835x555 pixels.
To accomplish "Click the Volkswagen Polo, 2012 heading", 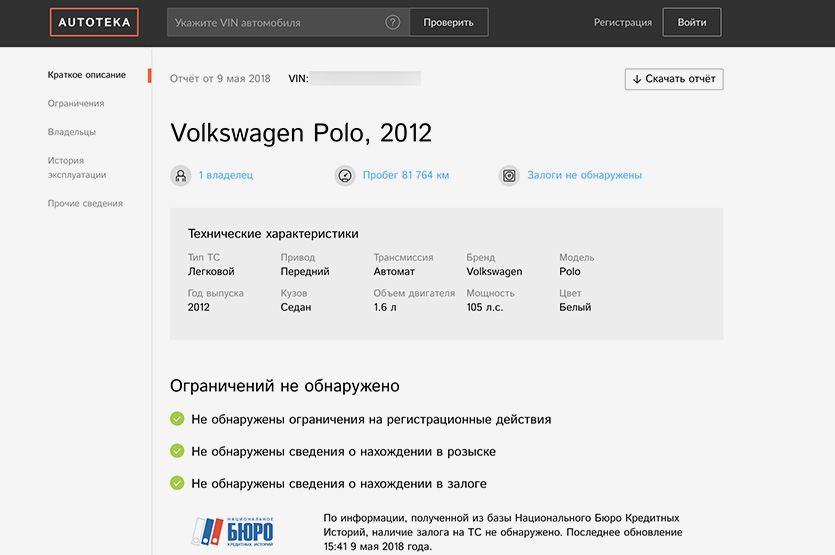I will pos(301,133).
